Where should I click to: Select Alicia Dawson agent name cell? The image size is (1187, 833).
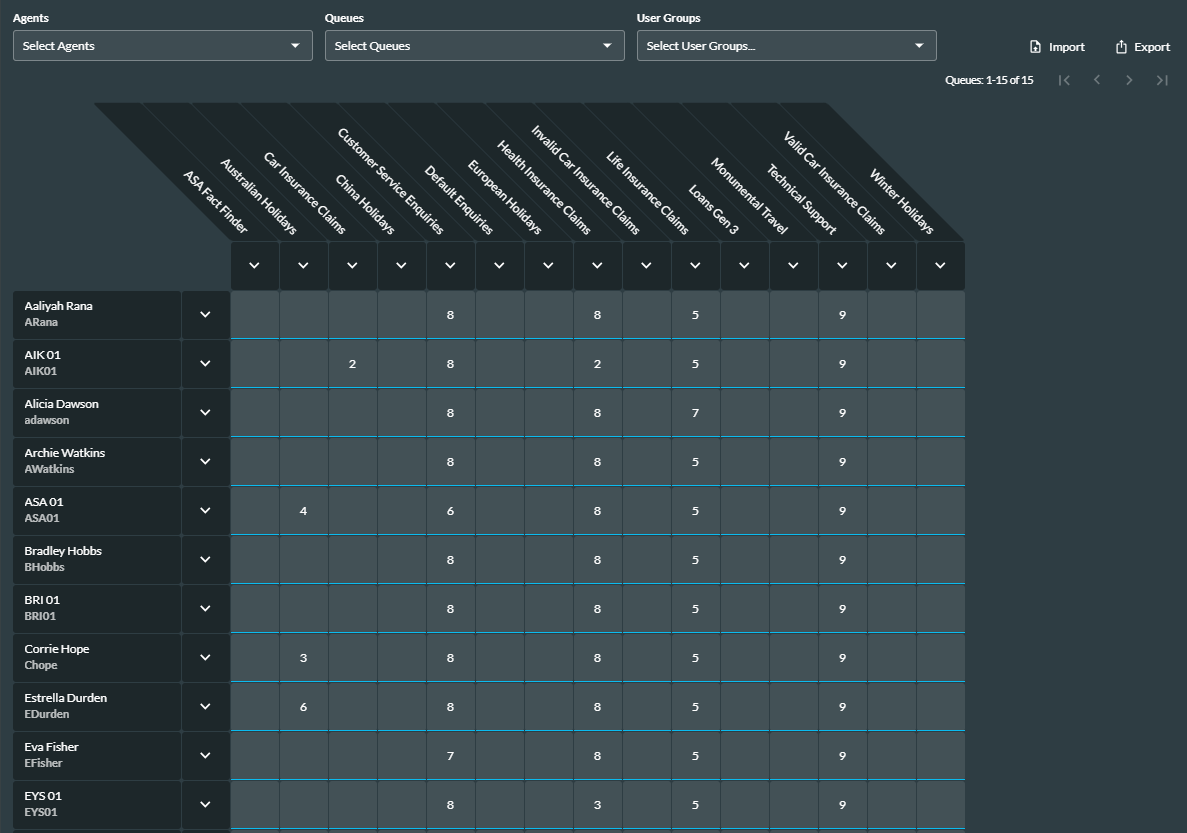click(x=97, y=413)
